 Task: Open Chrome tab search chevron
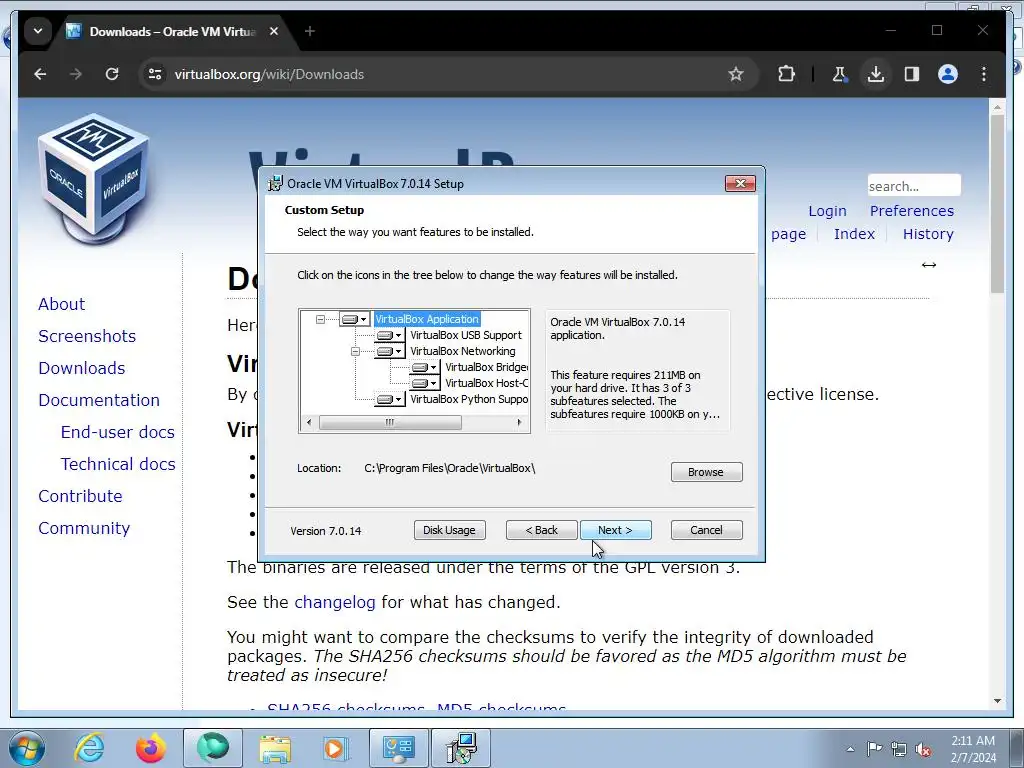[x=38, y=31]
